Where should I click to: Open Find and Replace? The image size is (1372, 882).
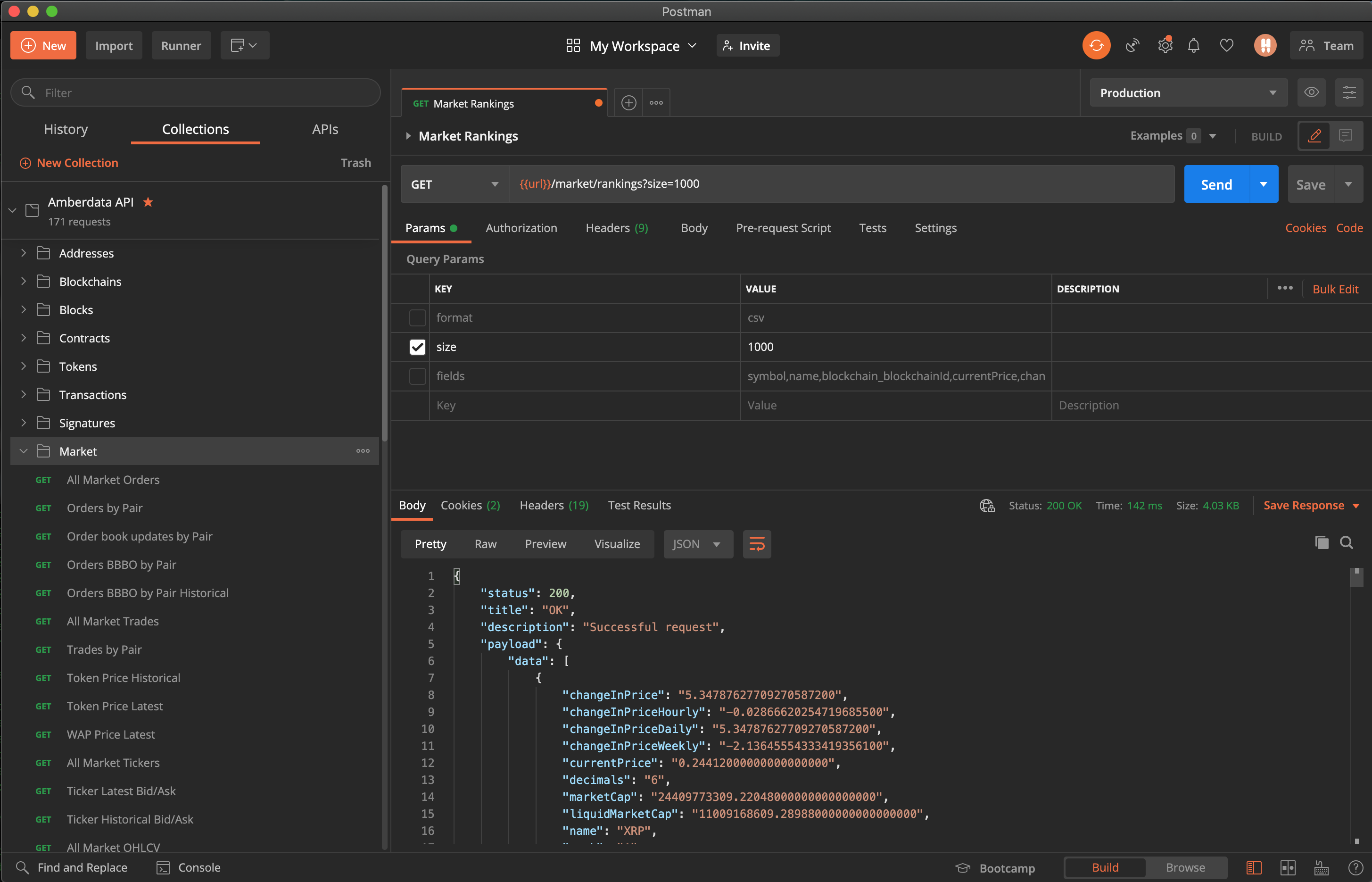coord(72,868)
